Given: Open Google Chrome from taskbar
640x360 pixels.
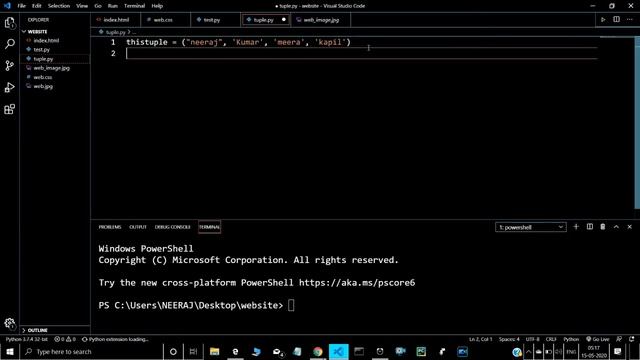Looking at the screenshot, I should pos(318,351).
